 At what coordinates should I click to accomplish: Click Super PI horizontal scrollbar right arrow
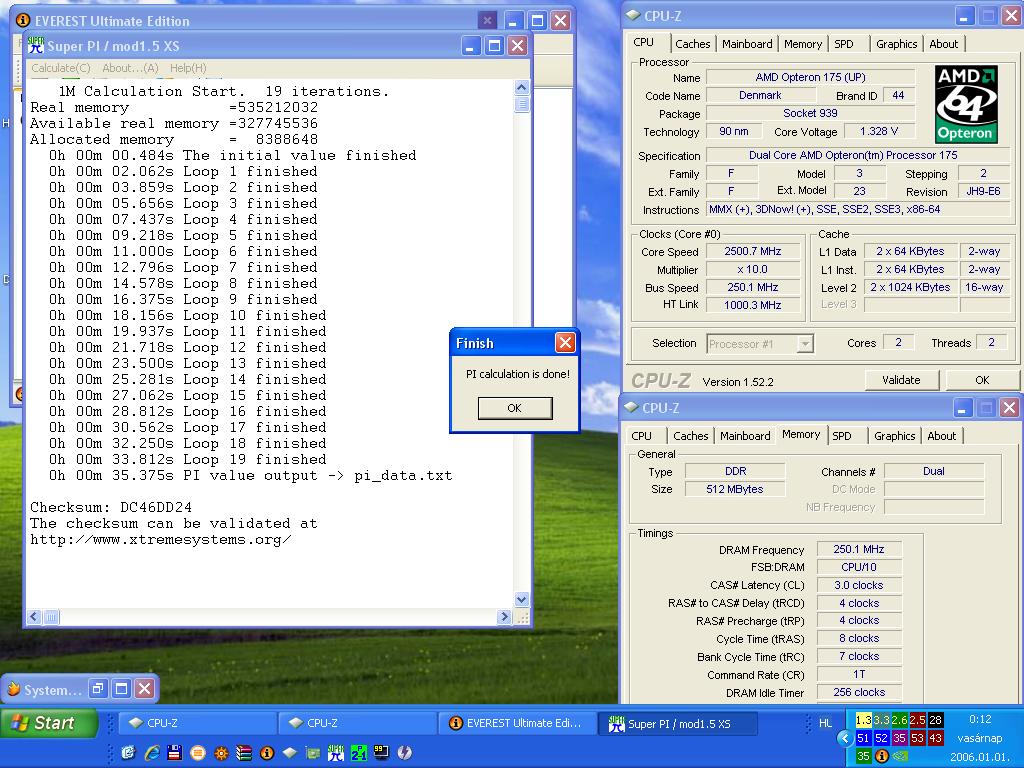click(x=504, y=616)
